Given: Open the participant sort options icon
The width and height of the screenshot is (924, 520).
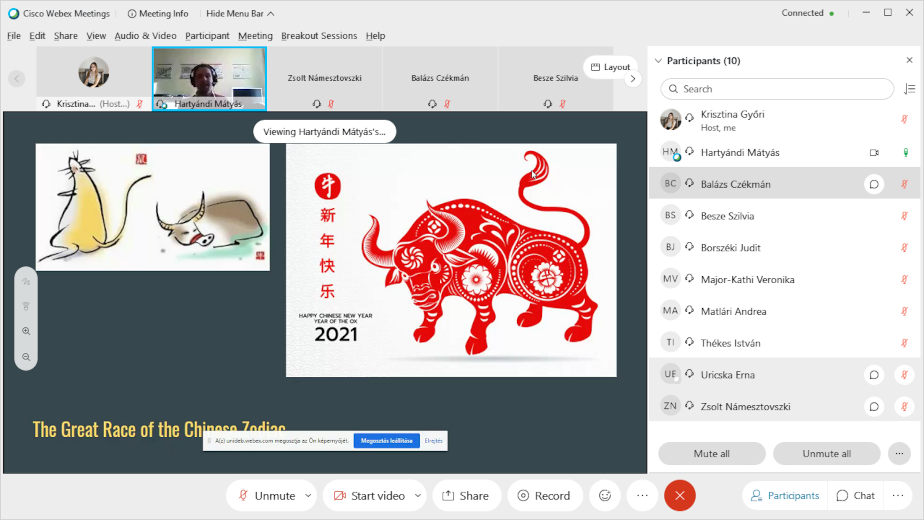Looking at the screenshot, I should [909, 89].
